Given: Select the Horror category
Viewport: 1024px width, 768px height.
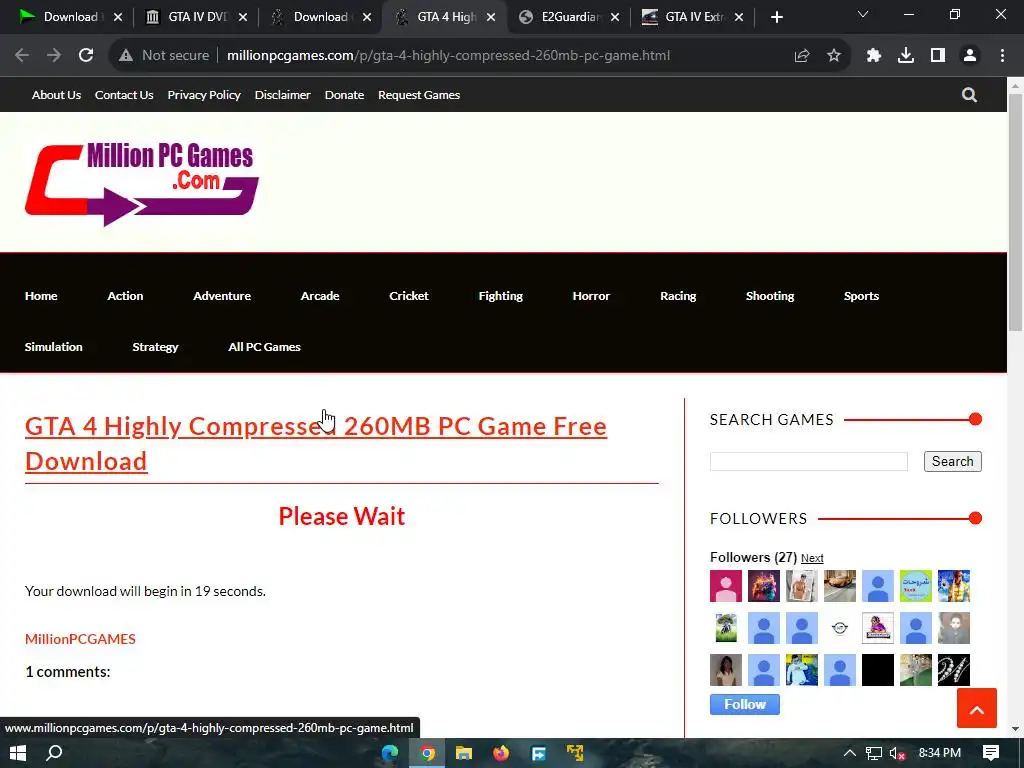Looking at the screenshot, I should [x=591, y=296].
